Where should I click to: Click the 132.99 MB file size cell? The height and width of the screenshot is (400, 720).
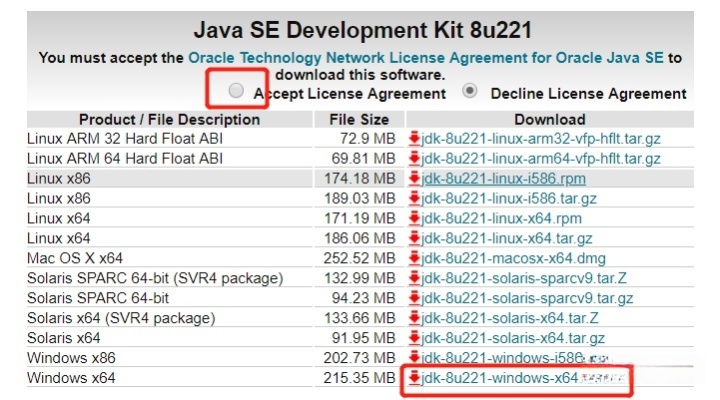click(x=360, y=278)
